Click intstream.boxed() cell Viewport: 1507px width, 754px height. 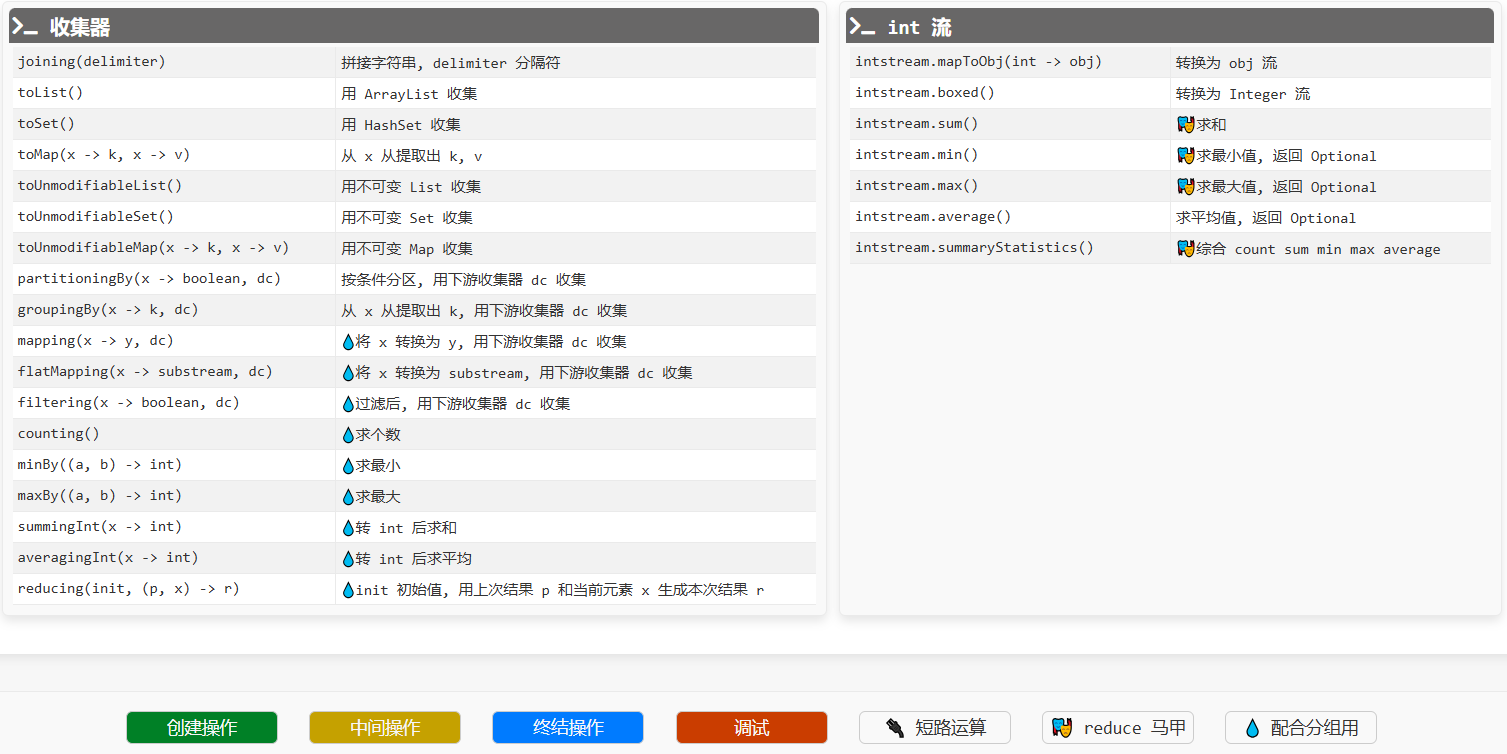[1010, 93]
